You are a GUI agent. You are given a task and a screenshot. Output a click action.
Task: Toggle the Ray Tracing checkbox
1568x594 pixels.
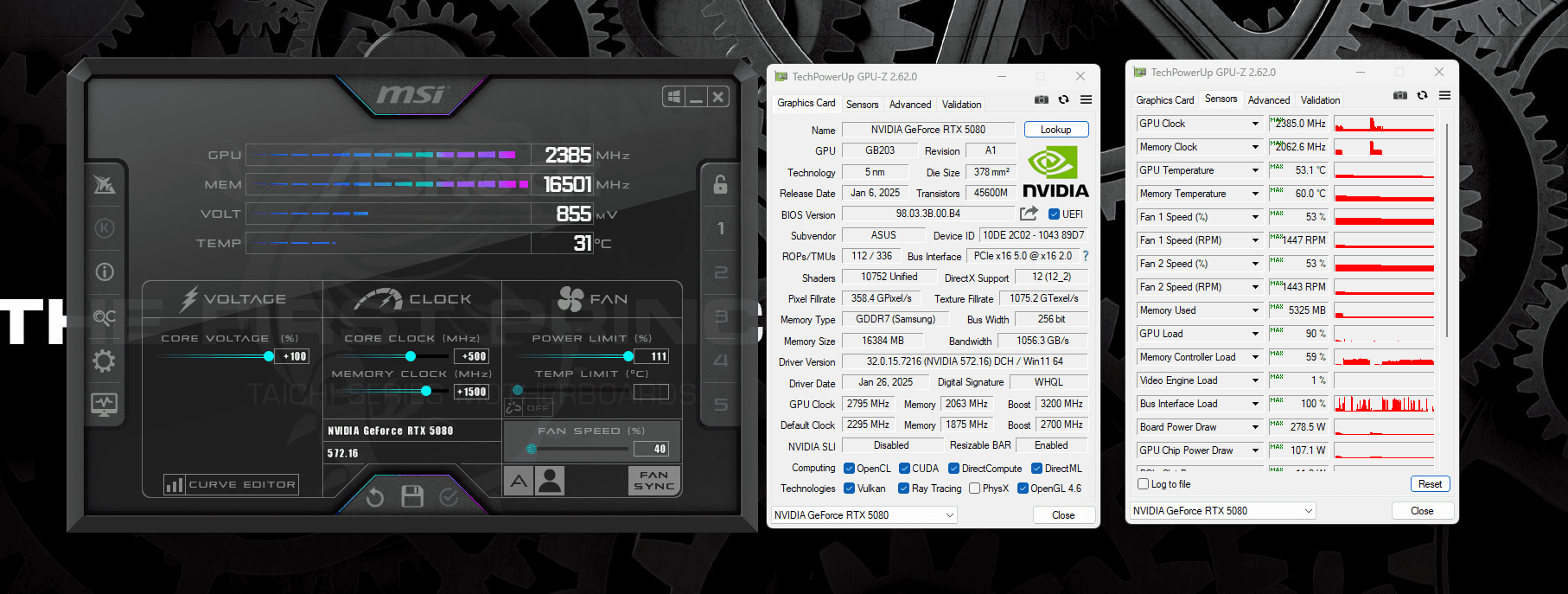tap(903, 489)
